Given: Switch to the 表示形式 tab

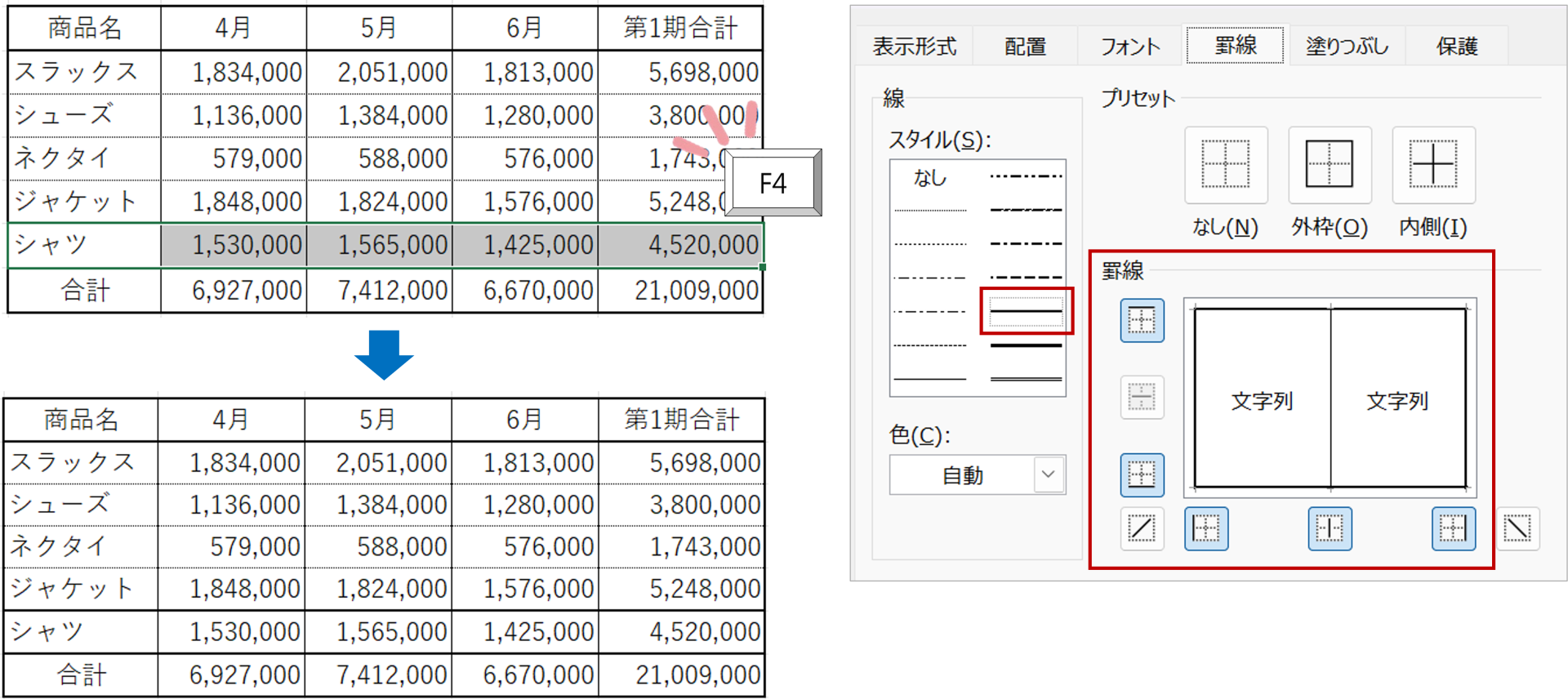Looking at the screenshot, I should (914, 47).
